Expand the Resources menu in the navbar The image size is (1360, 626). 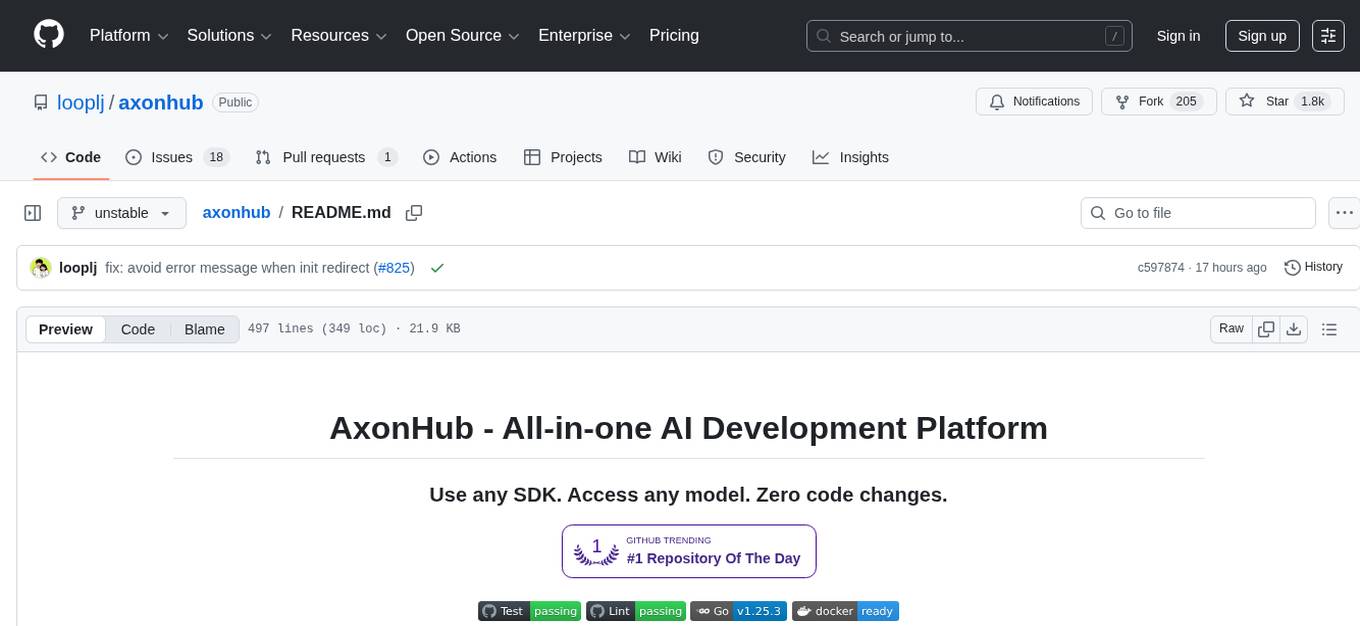click(x=338, y=35)
